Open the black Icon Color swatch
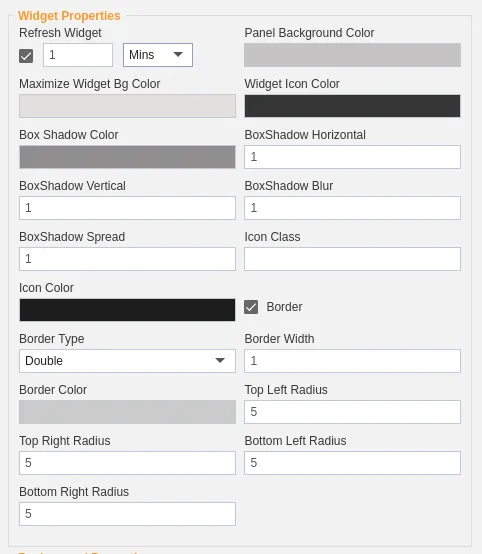Image resolution: width=482 pixels, height=554 pixels. 127,310
